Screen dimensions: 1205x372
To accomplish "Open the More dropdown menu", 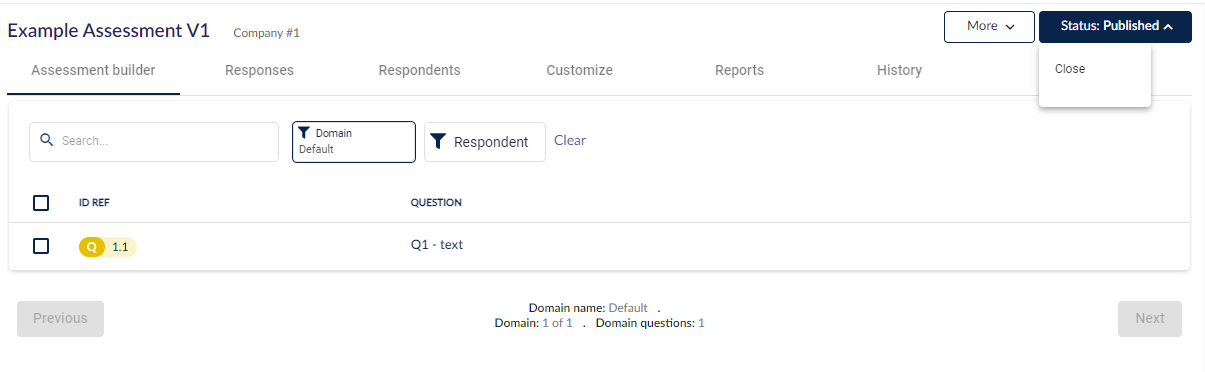I will tap(989, 27).
